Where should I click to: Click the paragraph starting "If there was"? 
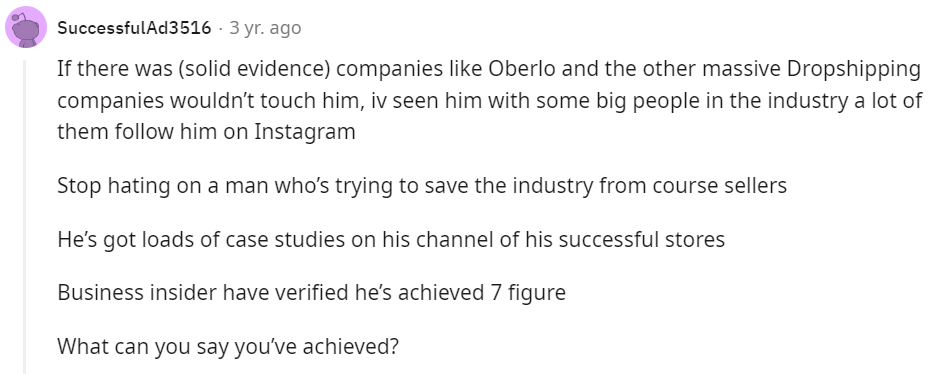[489, 101]
